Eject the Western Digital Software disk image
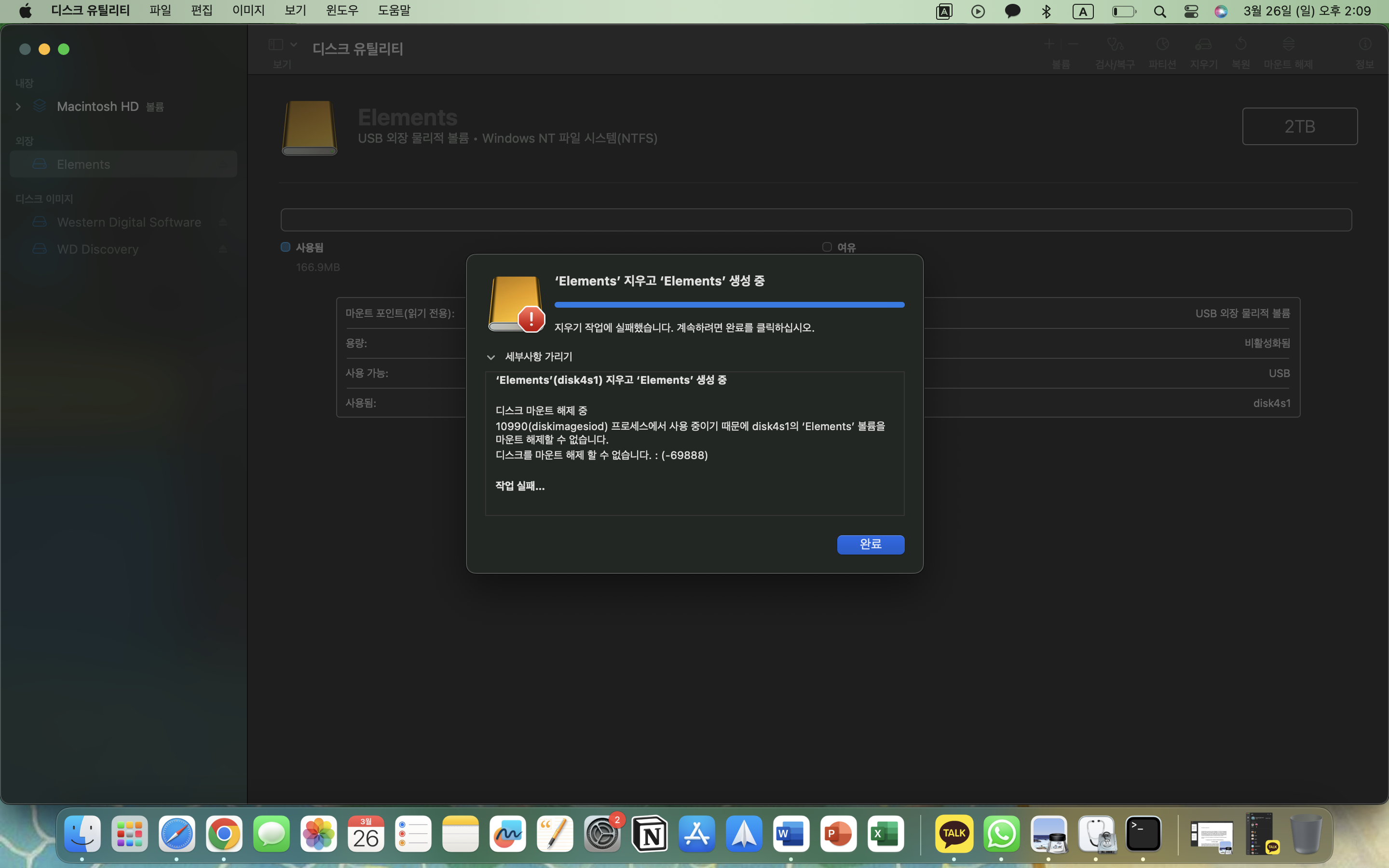Image resolution: width=1389 pixels, height=868 pixels. (223, 222)
